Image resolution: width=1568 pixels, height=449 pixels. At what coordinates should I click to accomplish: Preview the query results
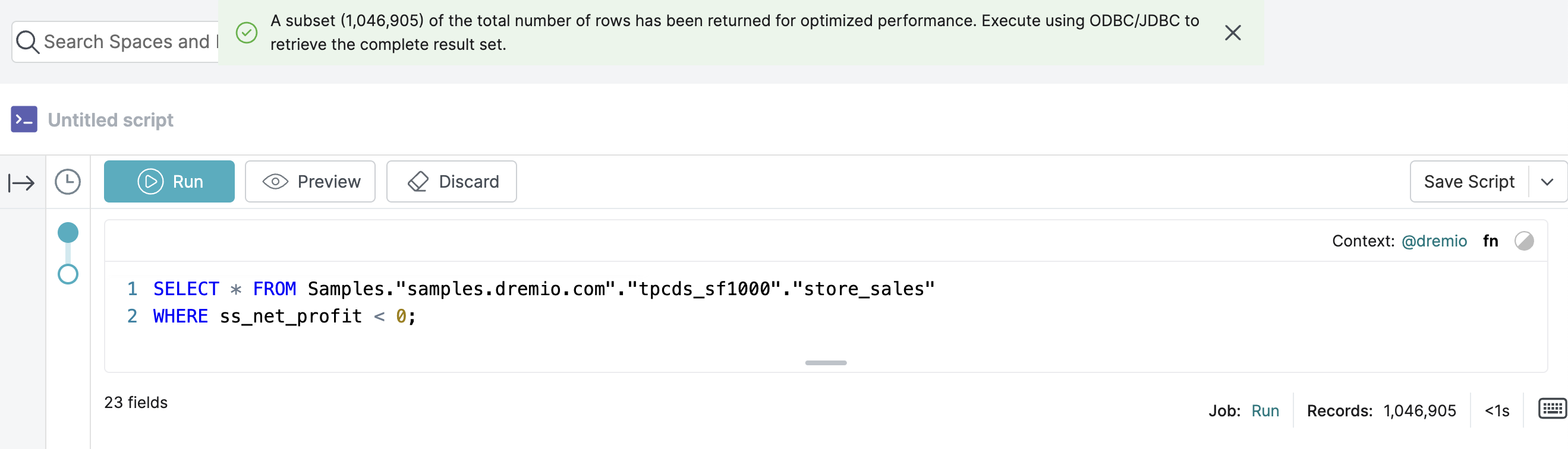(x=310, y=181)
